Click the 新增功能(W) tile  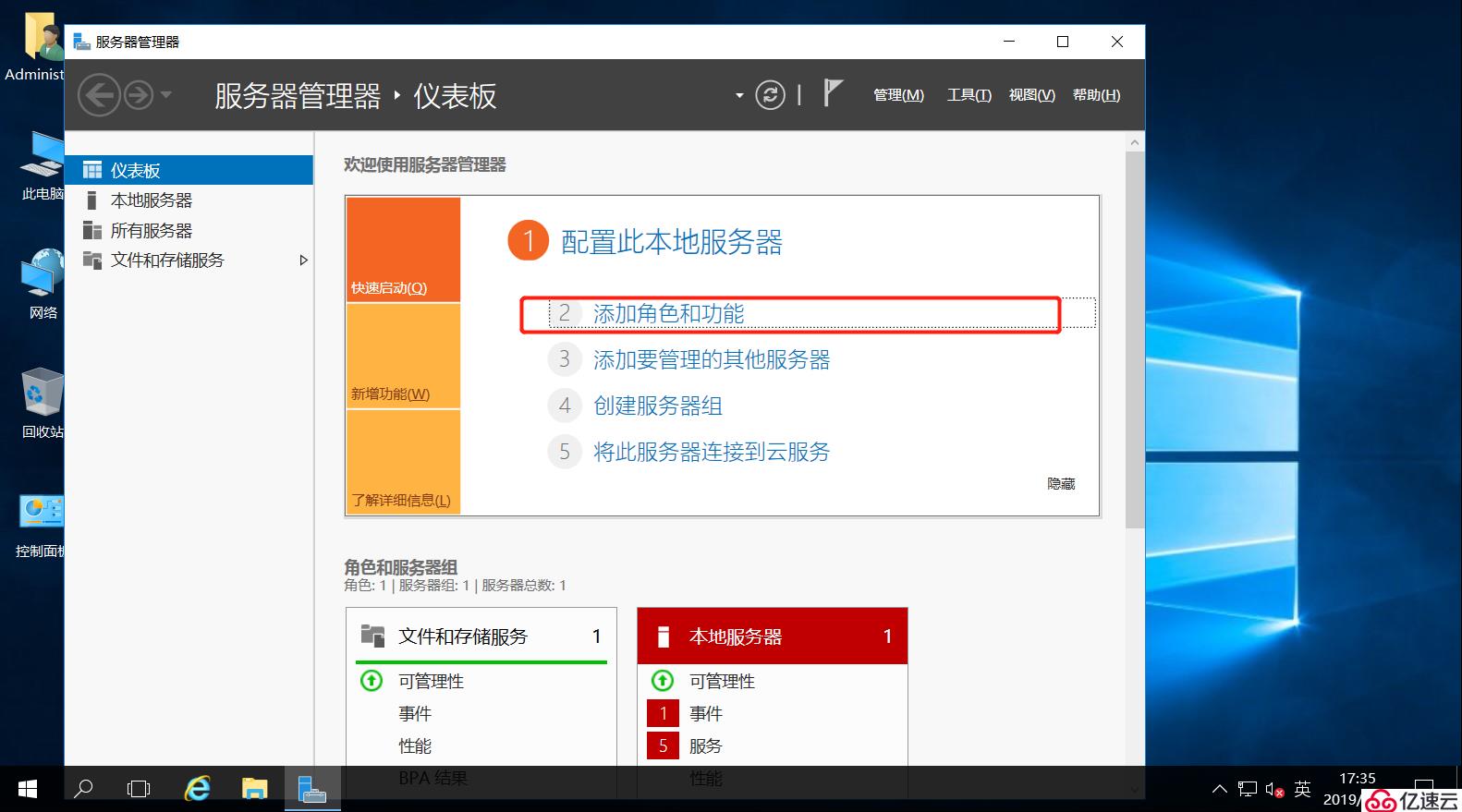point(403,356)
